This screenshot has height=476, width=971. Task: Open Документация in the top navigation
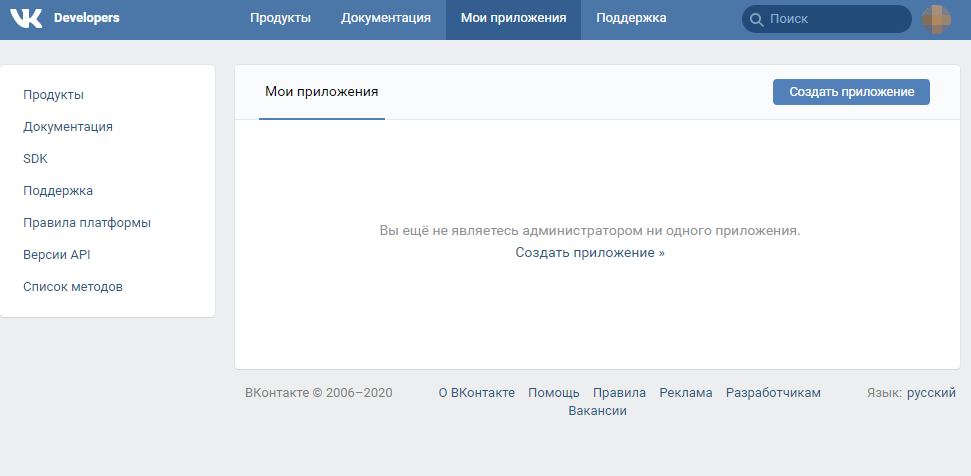point(386,18)
